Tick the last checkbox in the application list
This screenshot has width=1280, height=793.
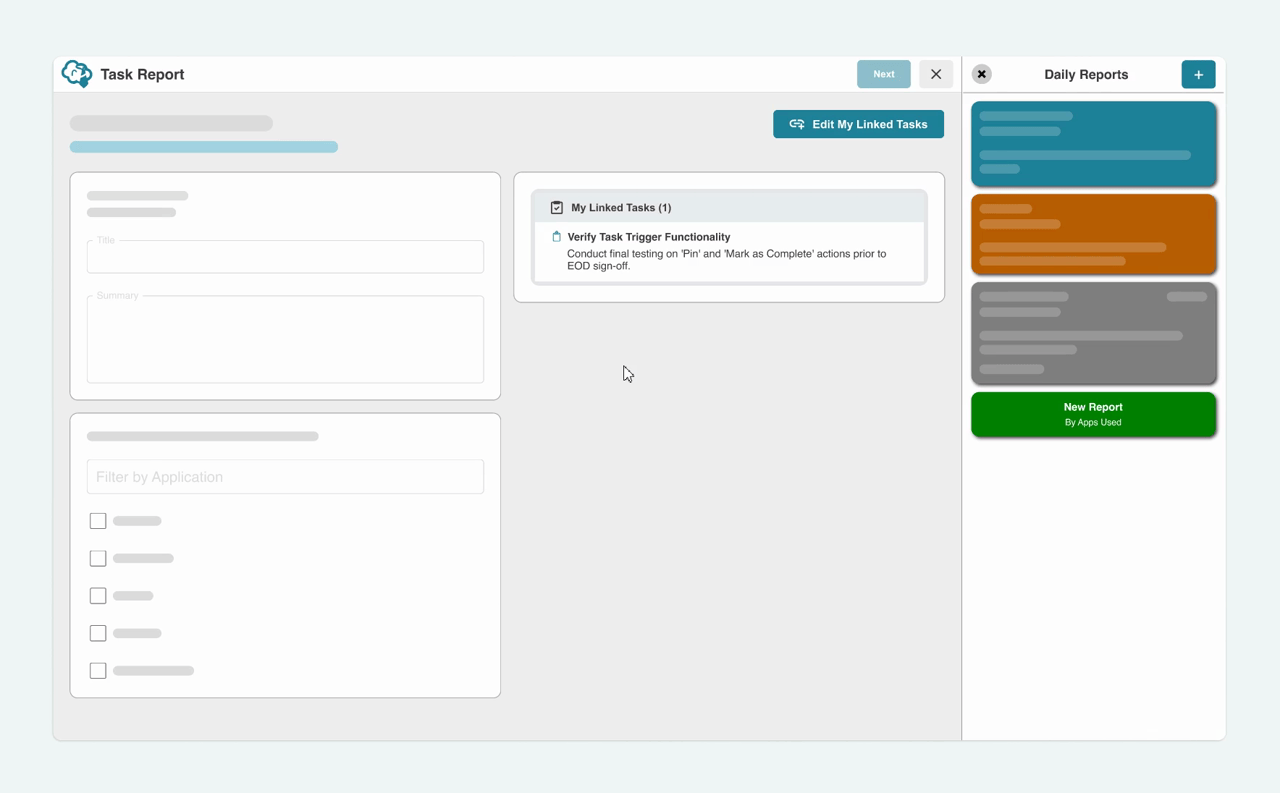(x=98, y=671)
